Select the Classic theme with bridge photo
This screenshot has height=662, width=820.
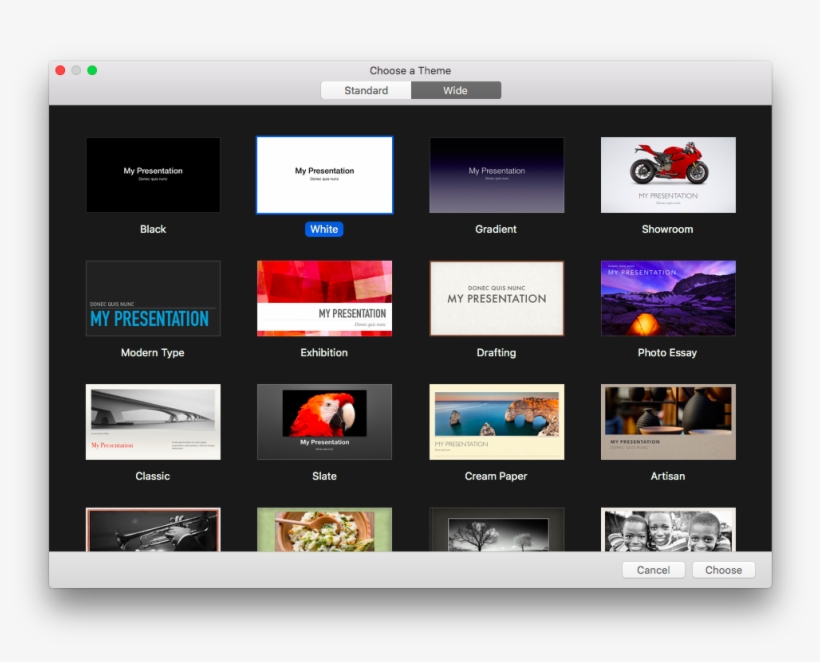152,421
